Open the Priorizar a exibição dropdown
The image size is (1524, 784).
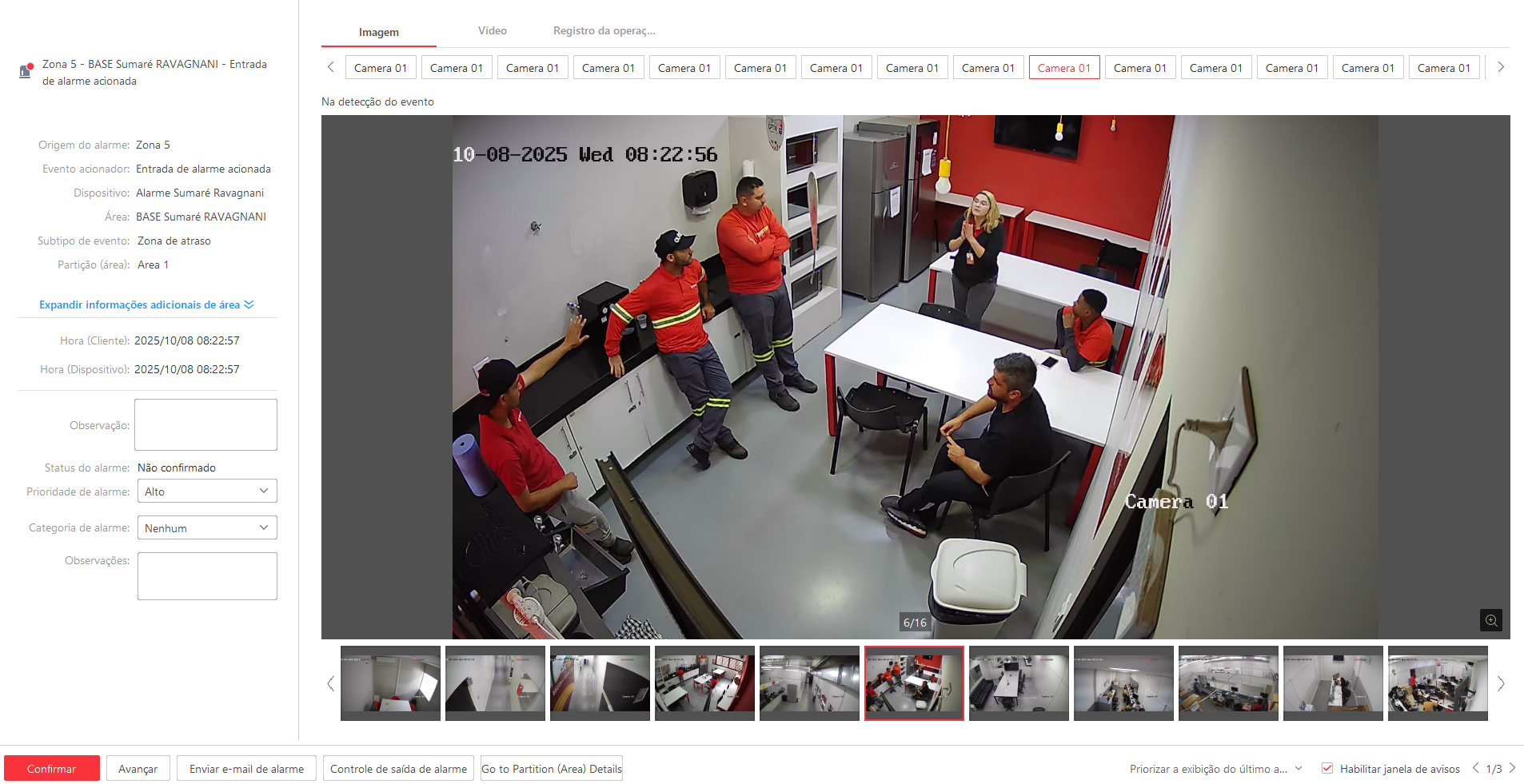pyautogui.click(x=1215, y=769)
